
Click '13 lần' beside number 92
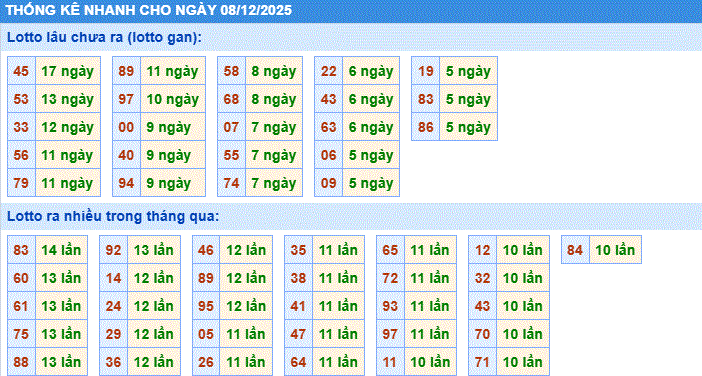[x=154, y=250]
